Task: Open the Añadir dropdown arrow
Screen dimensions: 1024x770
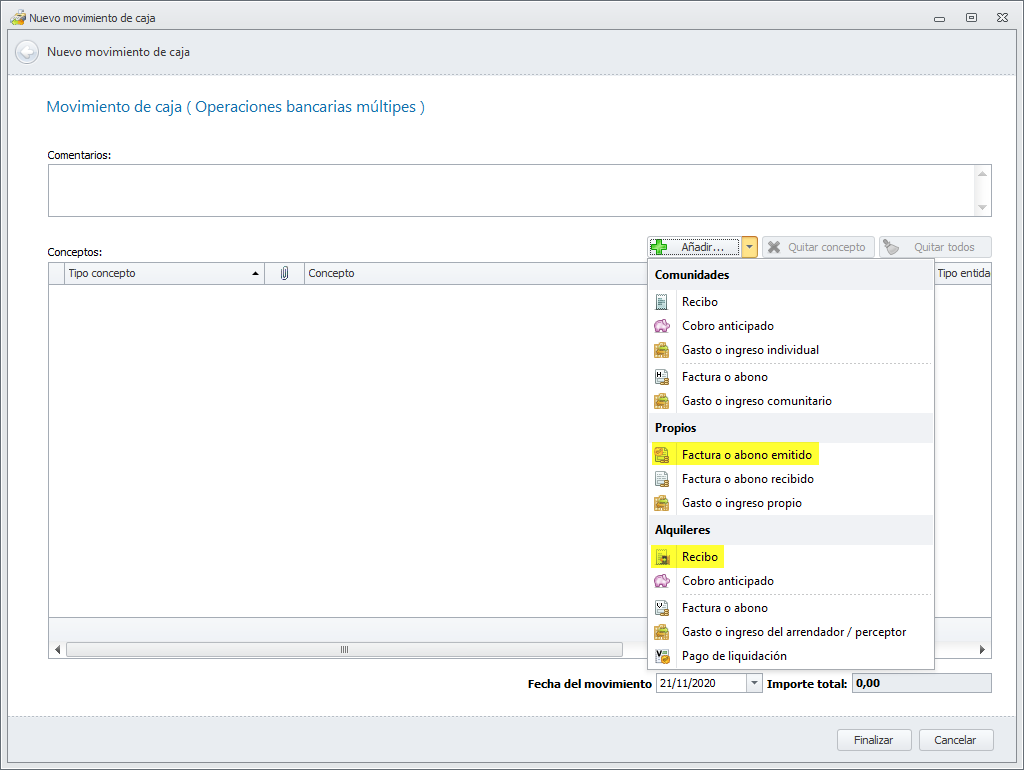Action: 749,247
